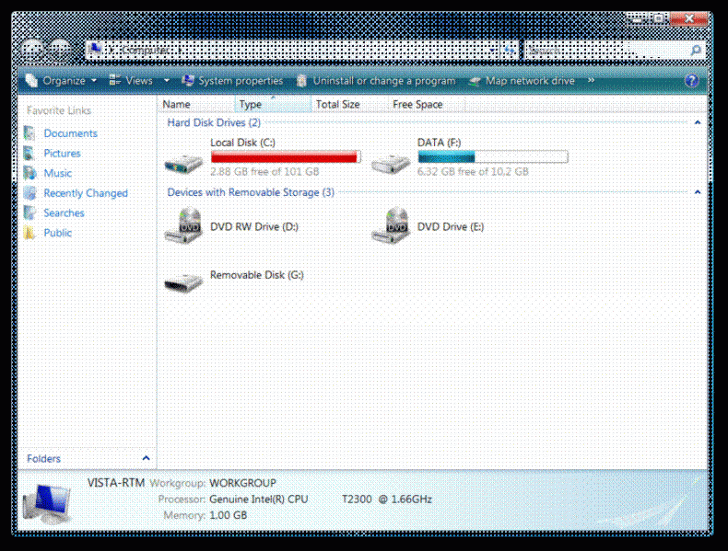Select the DVD RW Drive (D:) icon

click(184, 226)
